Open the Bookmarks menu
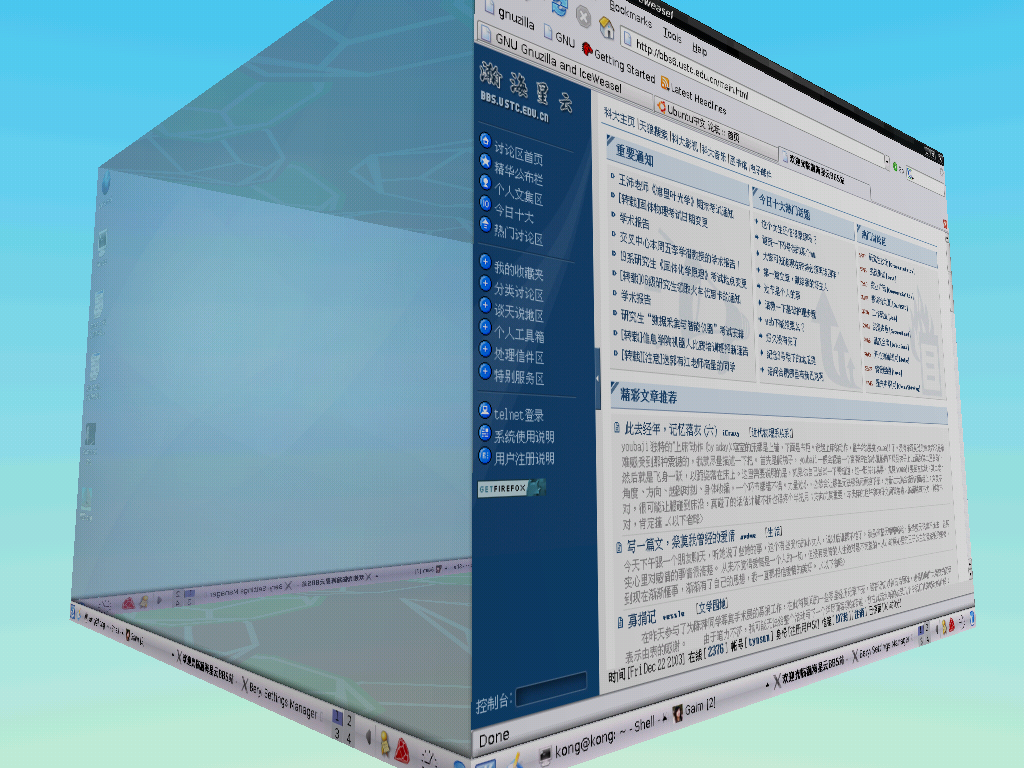Viewport: 1024px width, 768px height. click(630, 13)
